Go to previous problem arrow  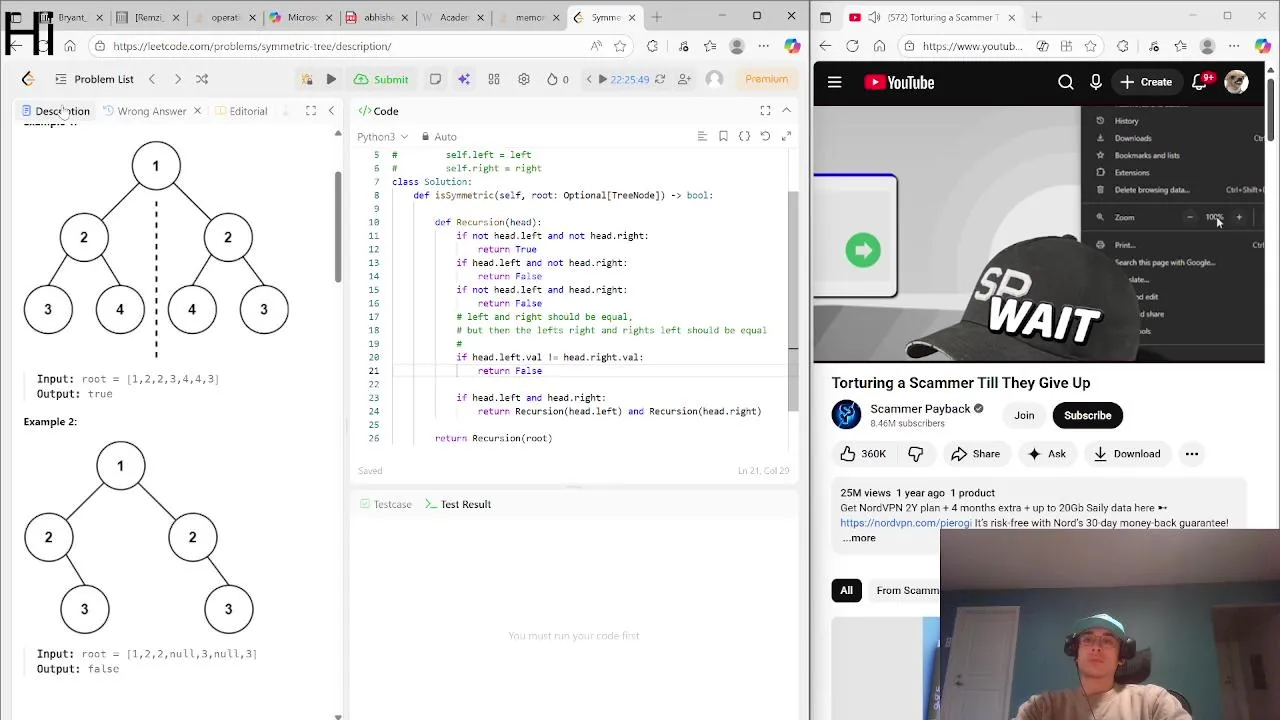click(x=152, y=79)
